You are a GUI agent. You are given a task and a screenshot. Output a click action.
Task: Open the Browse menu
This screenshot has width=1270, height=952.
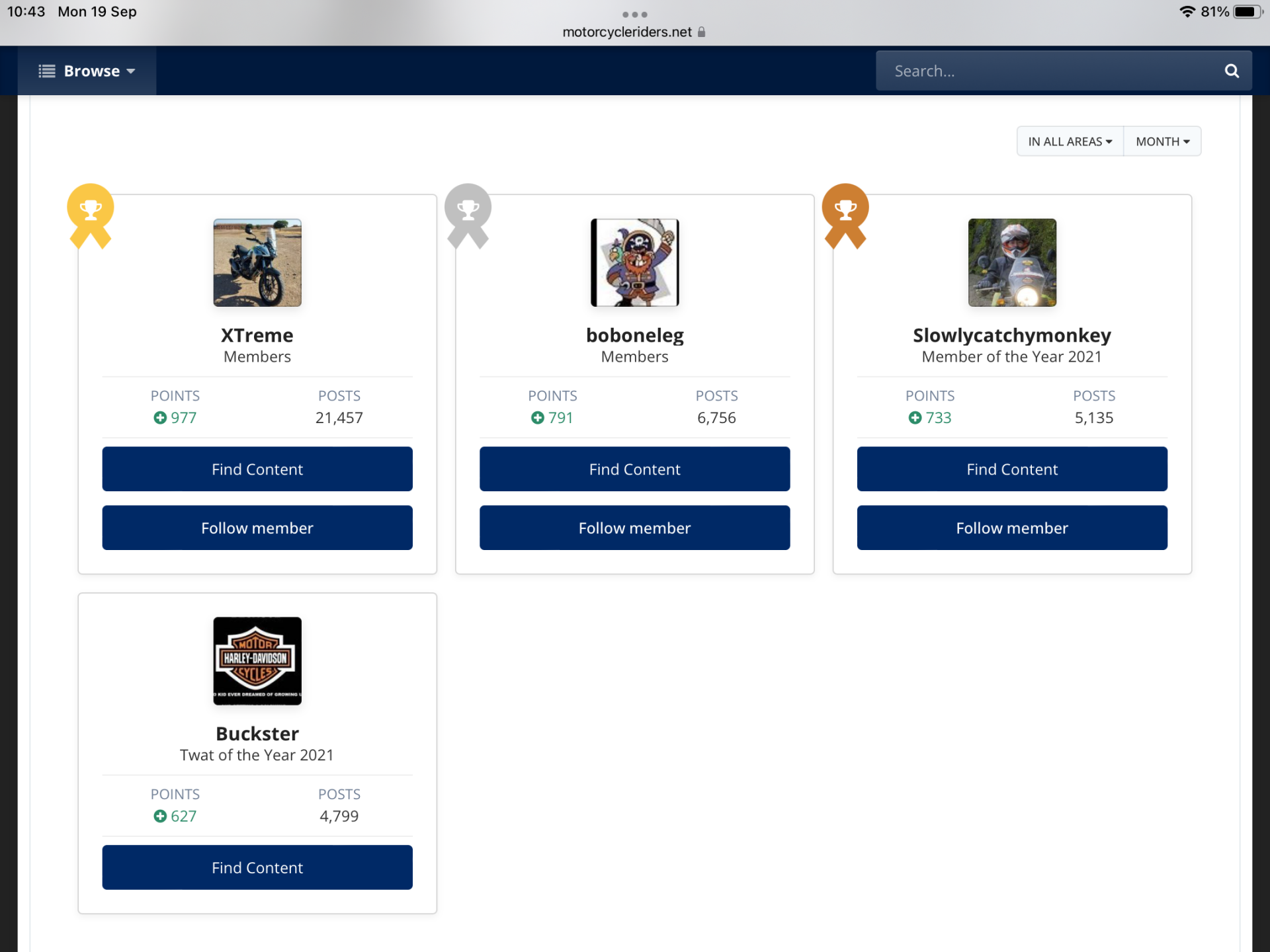point(87,71)
